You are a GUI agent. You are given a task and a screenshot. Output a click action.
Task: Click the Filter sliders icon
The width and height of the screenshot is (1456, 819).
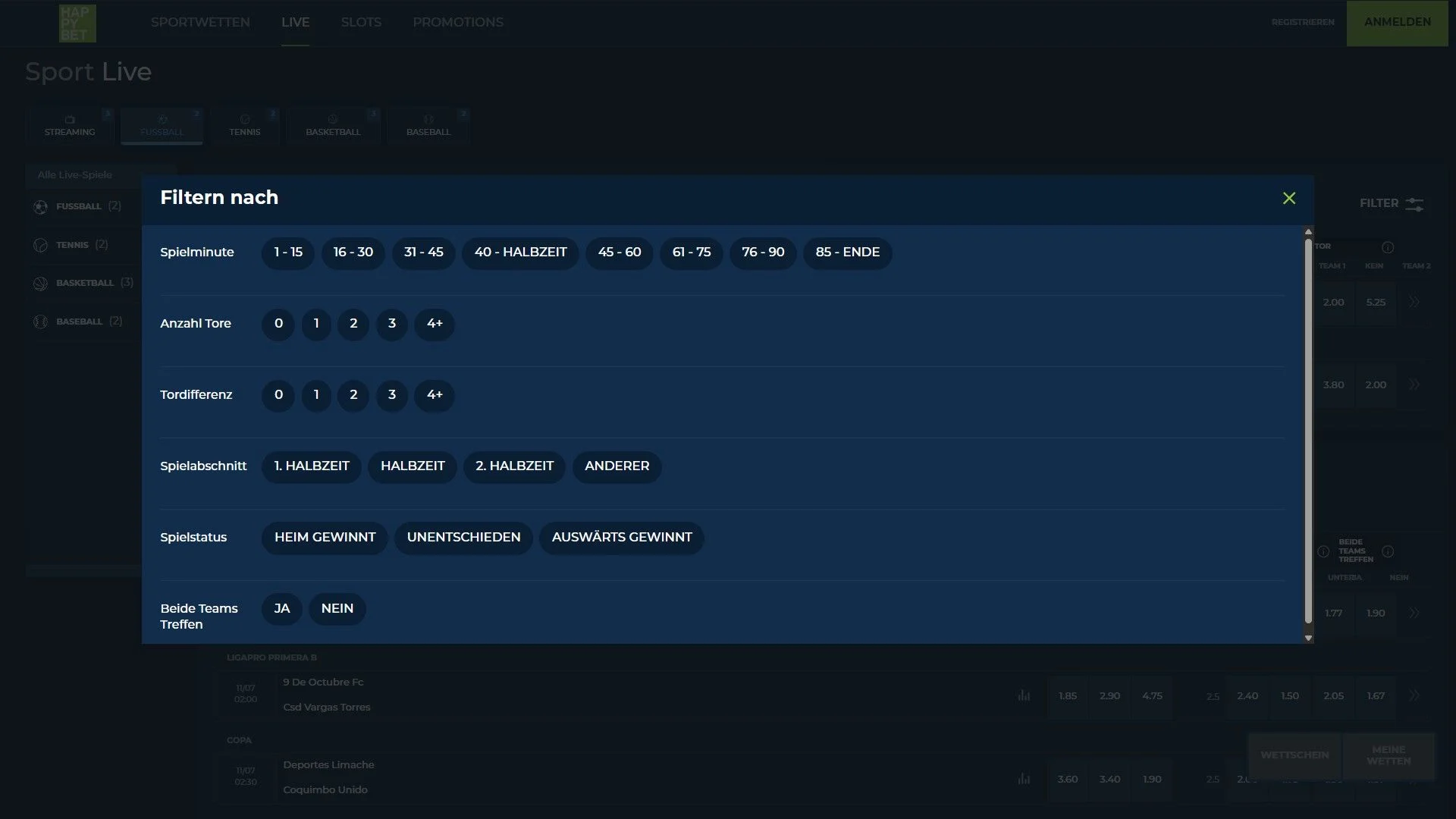pyautogui.click(x=1414, y=204)
